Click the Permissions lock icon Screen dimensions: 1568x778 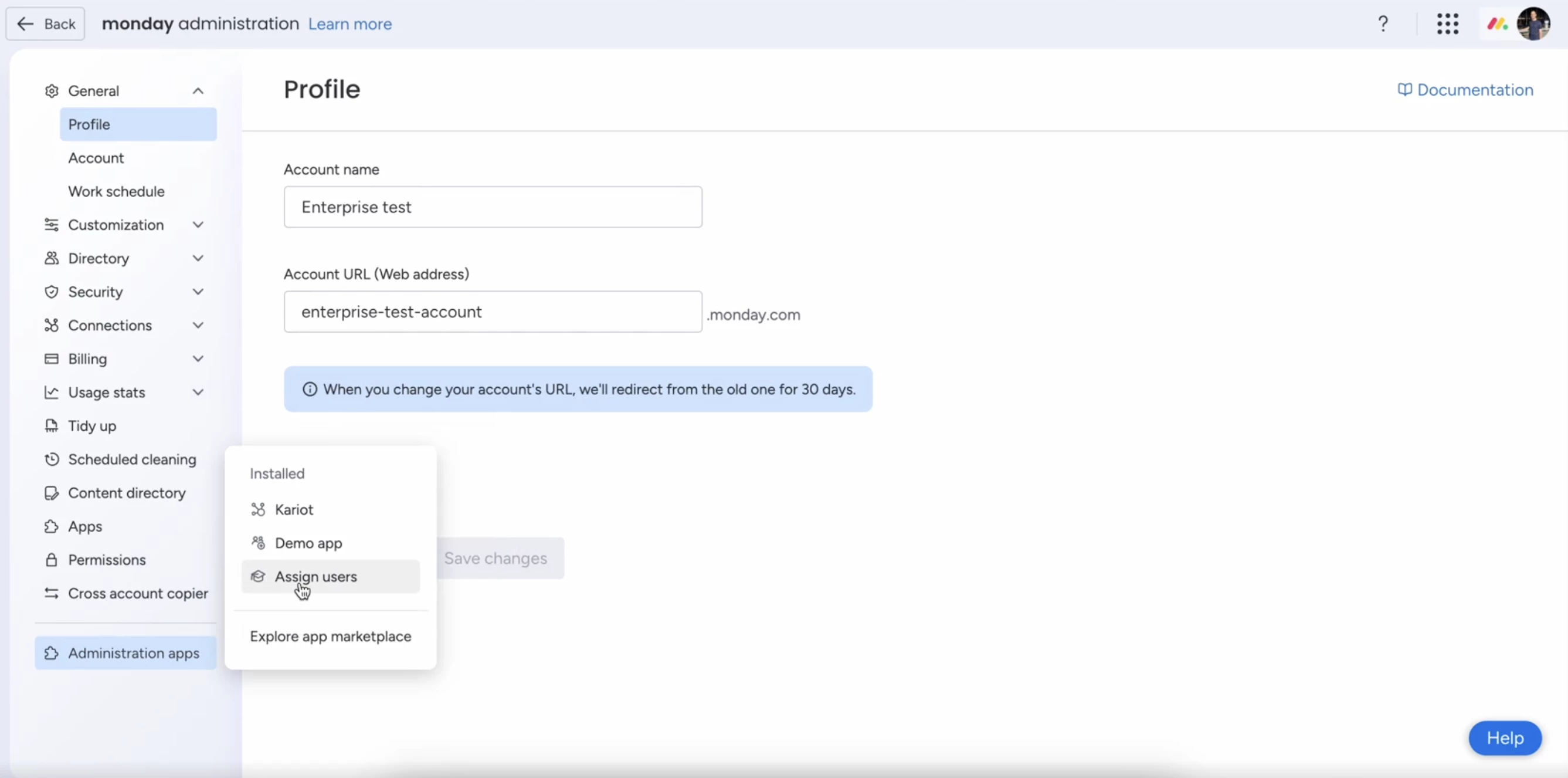coord(52,560)
